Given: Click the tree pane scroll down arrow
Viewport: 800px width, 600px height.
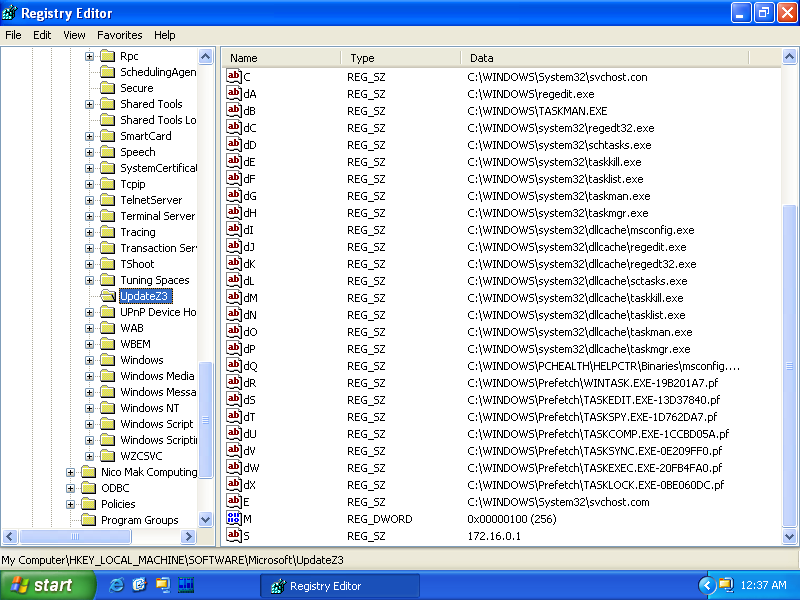Looking at the screenshot, I should 206,520.
